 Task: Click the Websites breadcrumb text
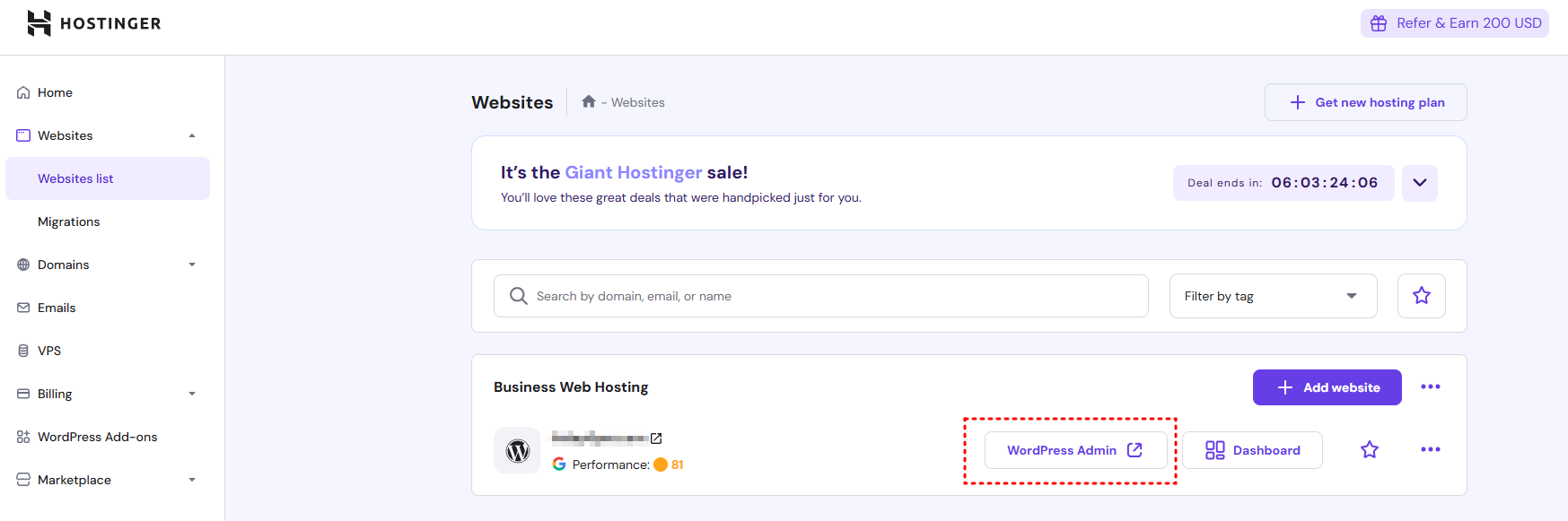(x=638, y=102)
